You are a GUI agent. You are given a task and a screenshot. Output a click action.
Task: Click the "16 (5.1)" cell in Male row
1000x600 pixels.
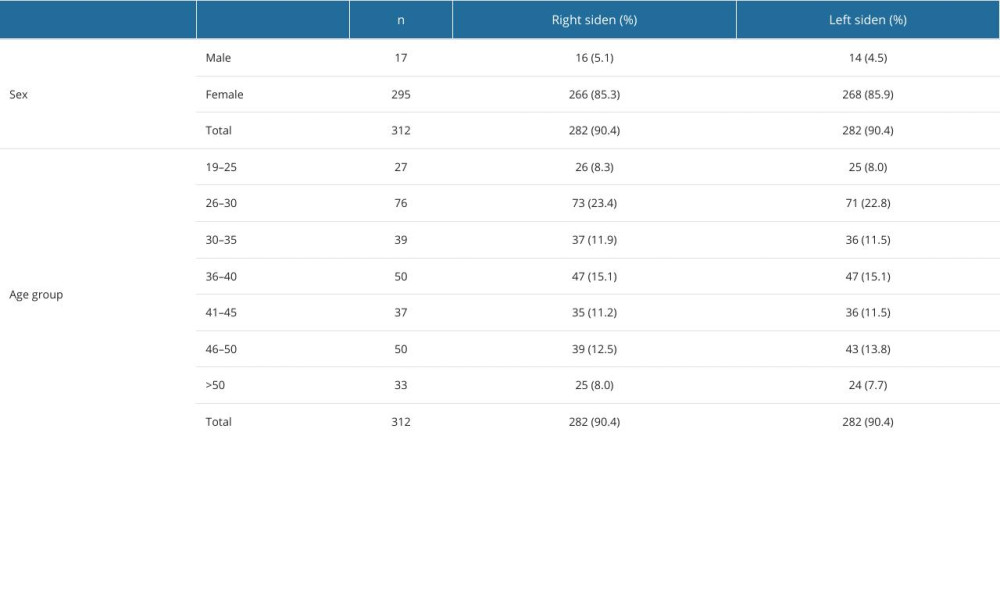(594, 58)
